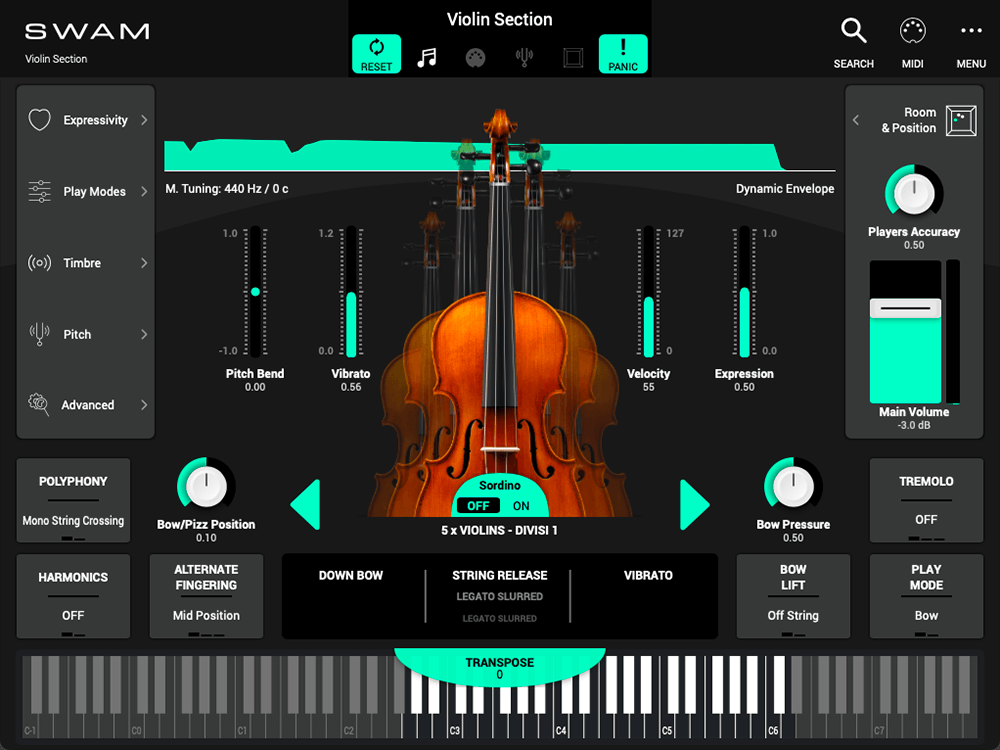Click the TRANSPOSE button
Viewport: 1000px width, 750px height.
(x=499, y=667)
